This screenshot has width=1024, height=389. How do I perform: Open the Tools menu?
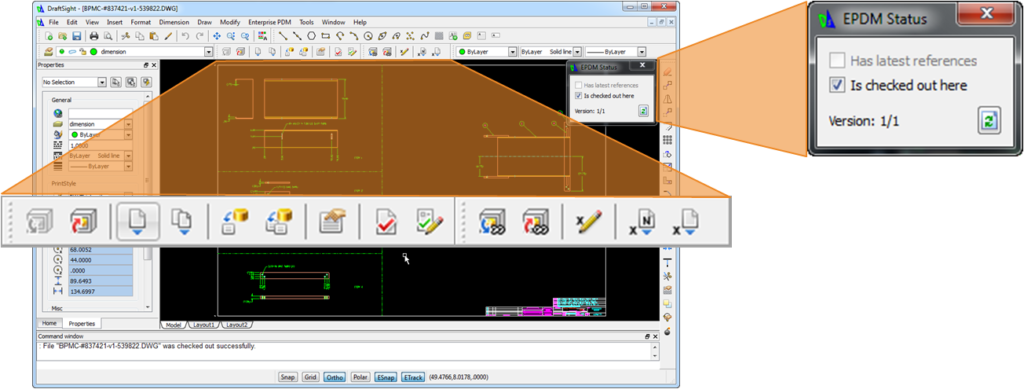tap(307, 22)
